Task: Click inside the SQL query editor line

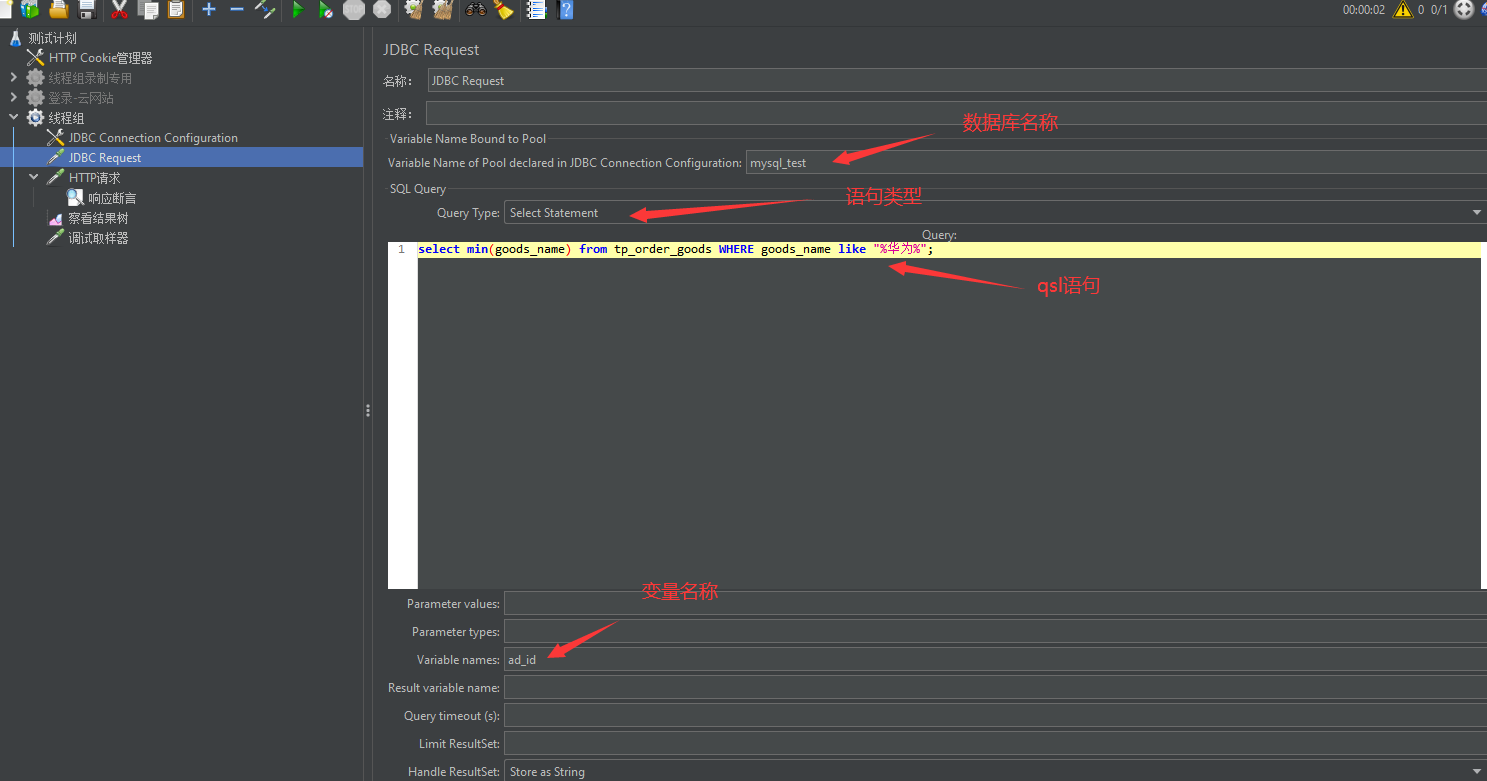Action: click(x=949, y=249)
